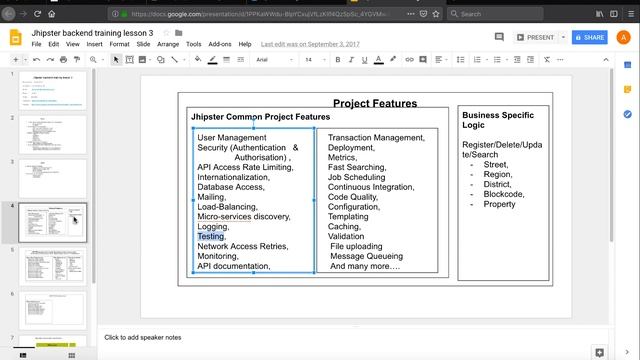Reload the page in browser

(38, 14)
